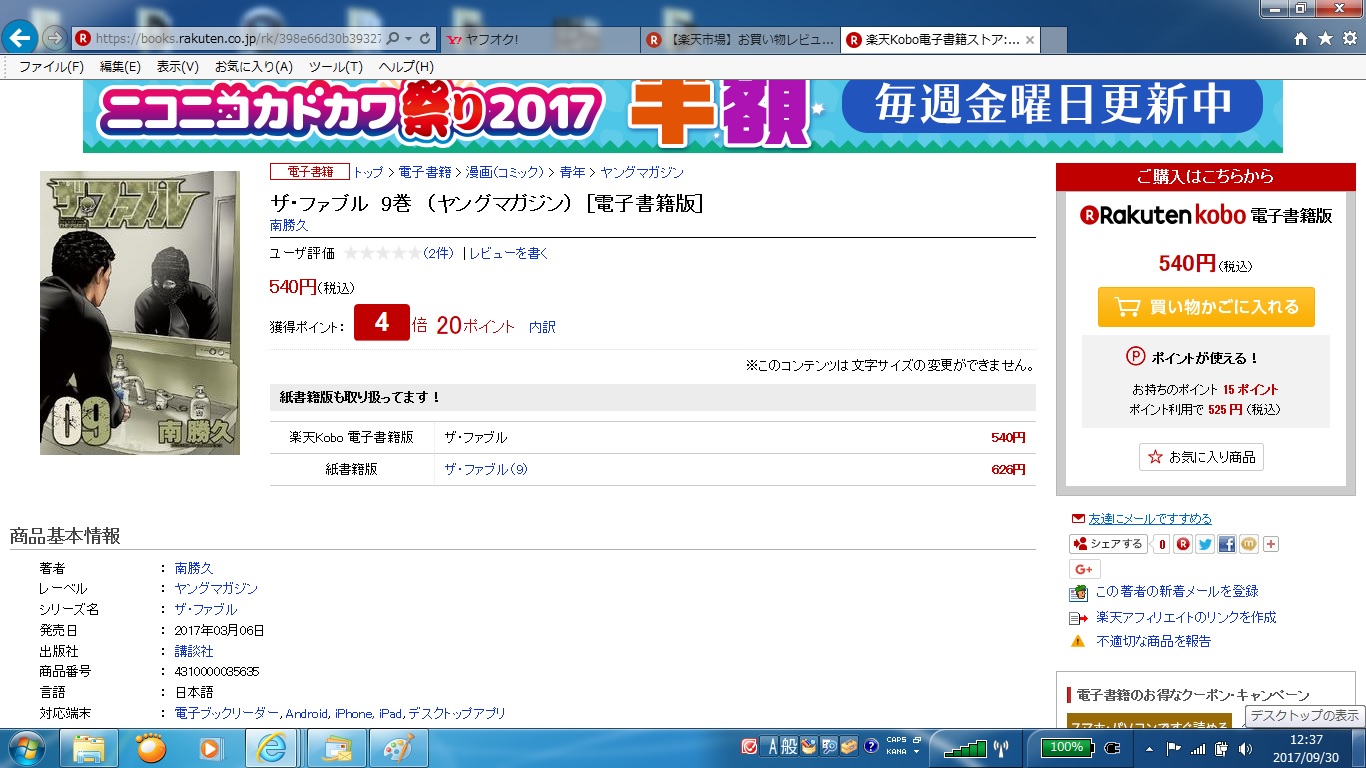Open お気に入り(A) menu
The image size is (1366, 768).
point(254,67)
